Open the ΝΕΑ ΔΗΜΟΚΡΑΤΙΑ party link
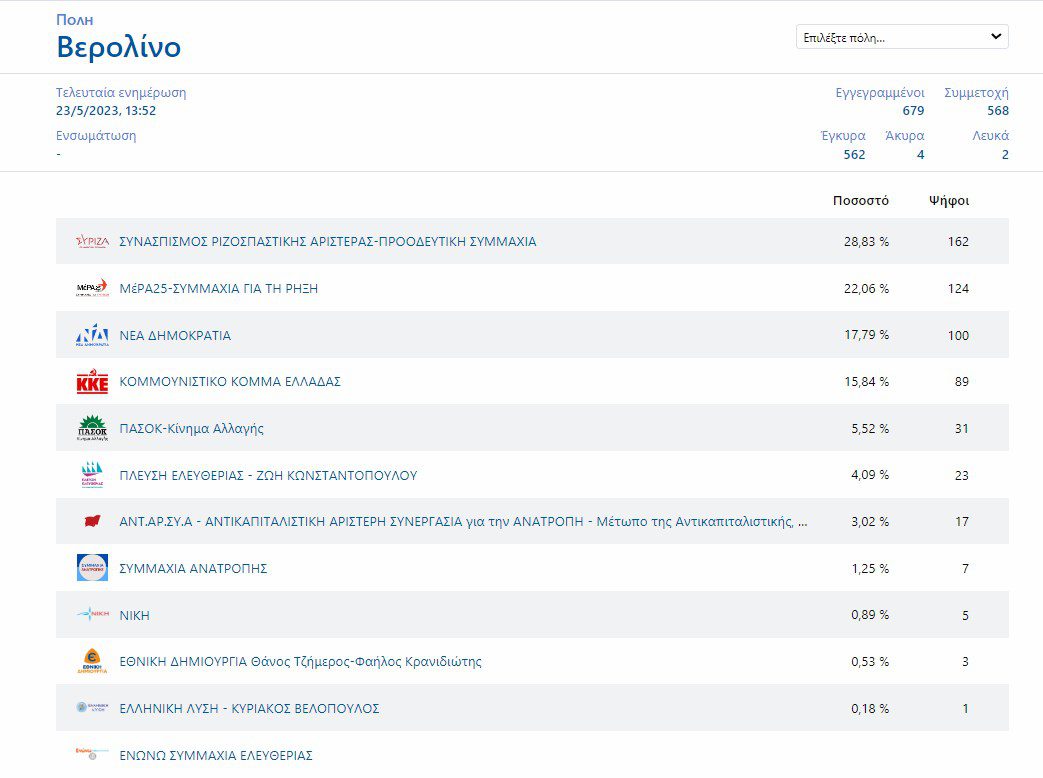1043x778 pixels. click(175, 336)
